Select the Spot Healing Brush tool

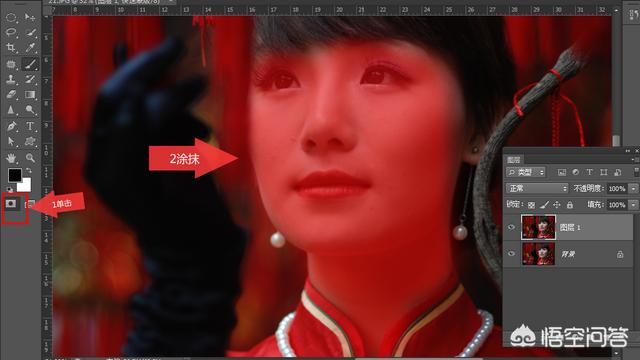(x=11, y=64)
